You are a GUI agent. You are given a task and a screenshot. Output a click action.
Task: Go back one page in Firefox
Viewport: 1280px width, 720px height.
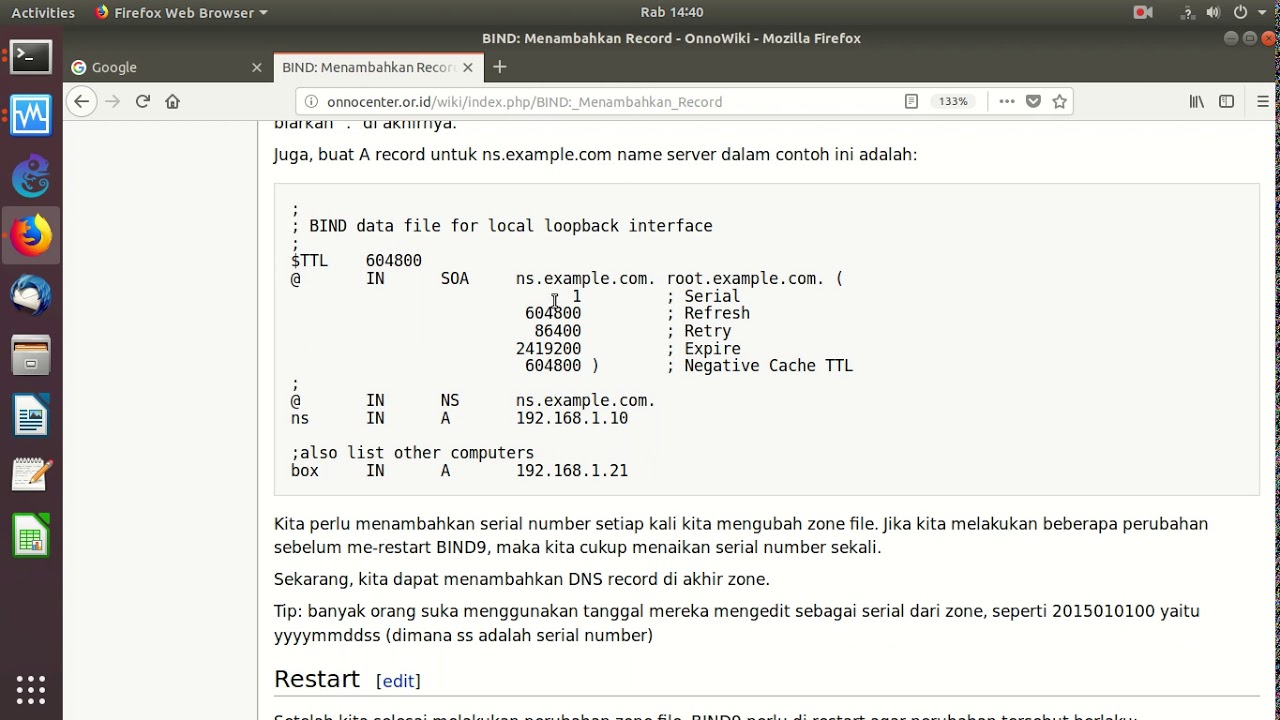click(x=82, y=101)
